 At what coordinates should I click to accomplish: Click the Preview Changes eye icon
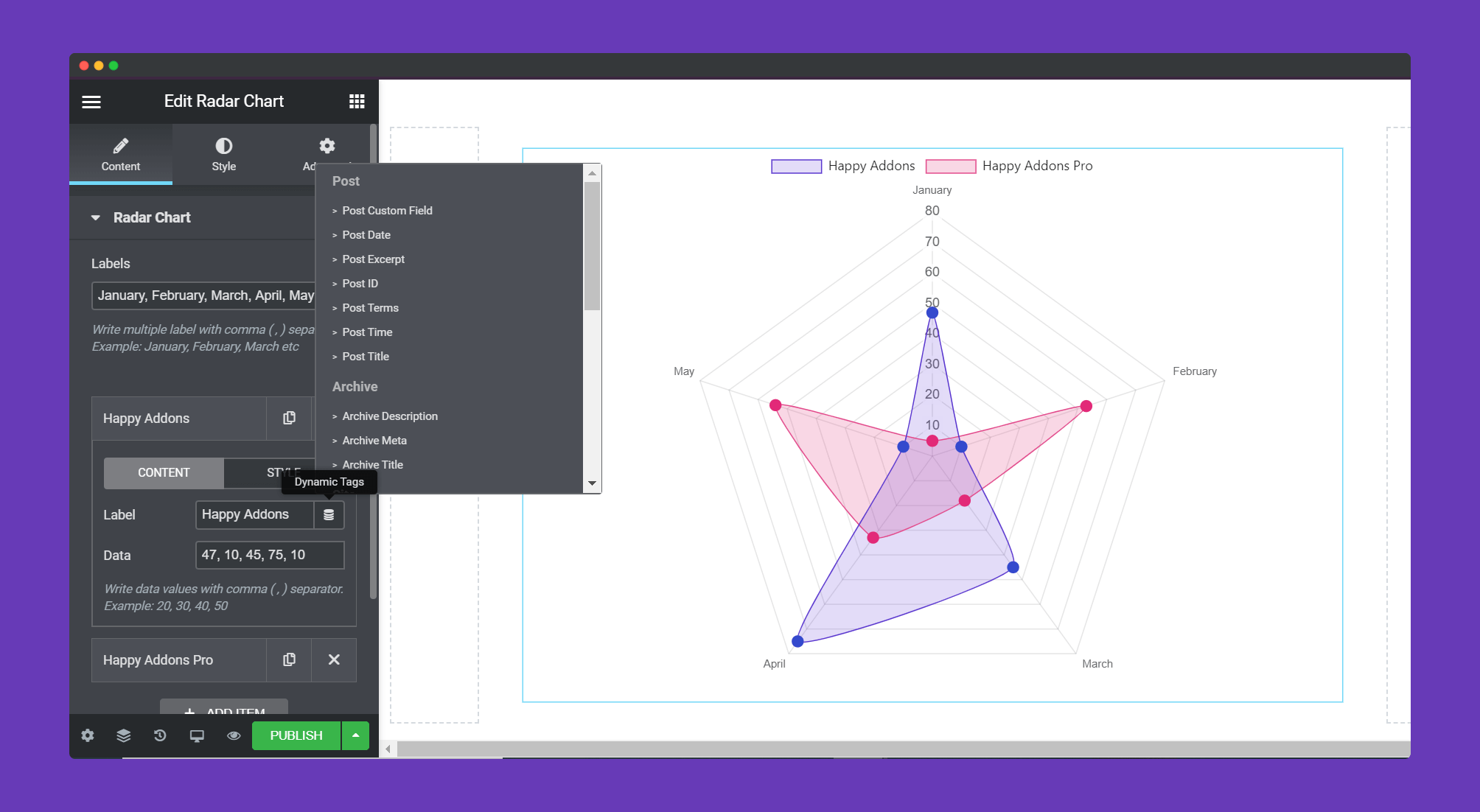point(234,735)
